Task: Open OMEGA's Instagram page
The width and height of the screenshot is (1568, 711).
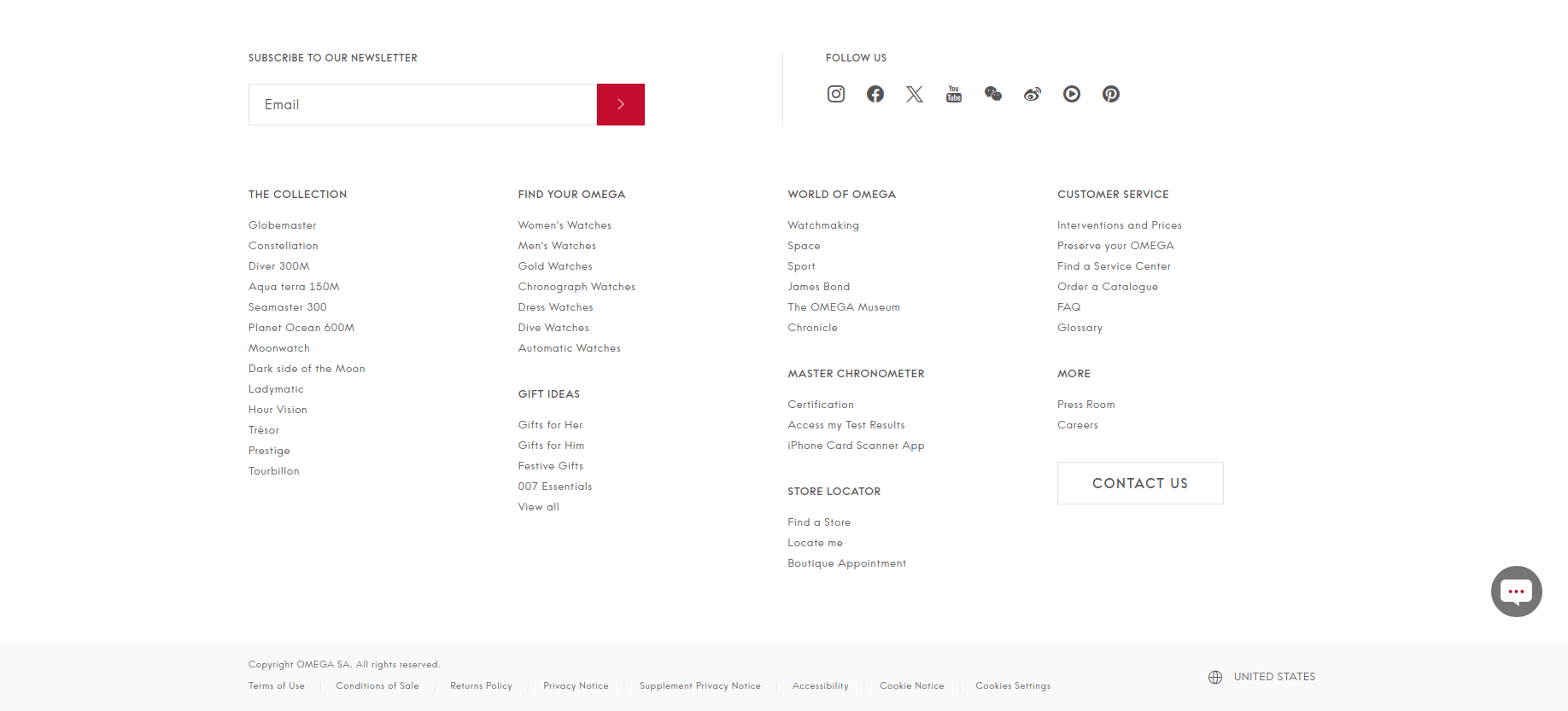Action: pyautogui.click(x=836, y=94)
